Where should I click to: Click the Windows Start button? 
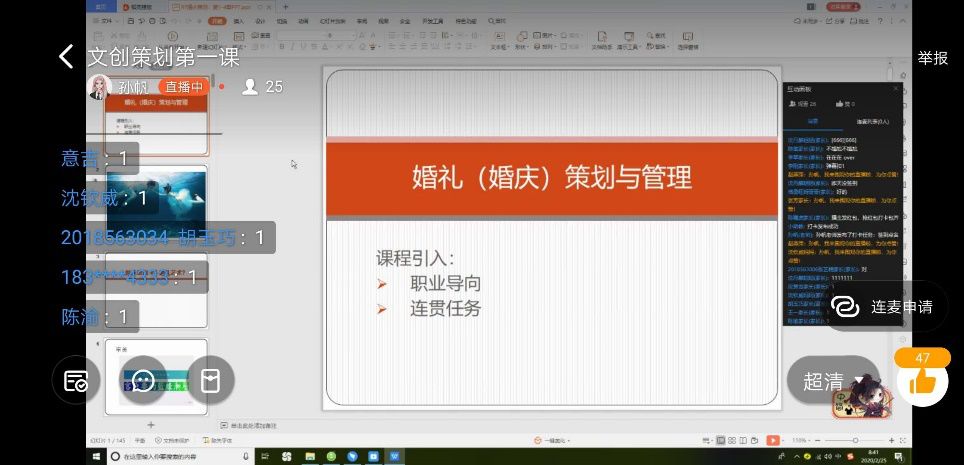(x=96, y=456)
